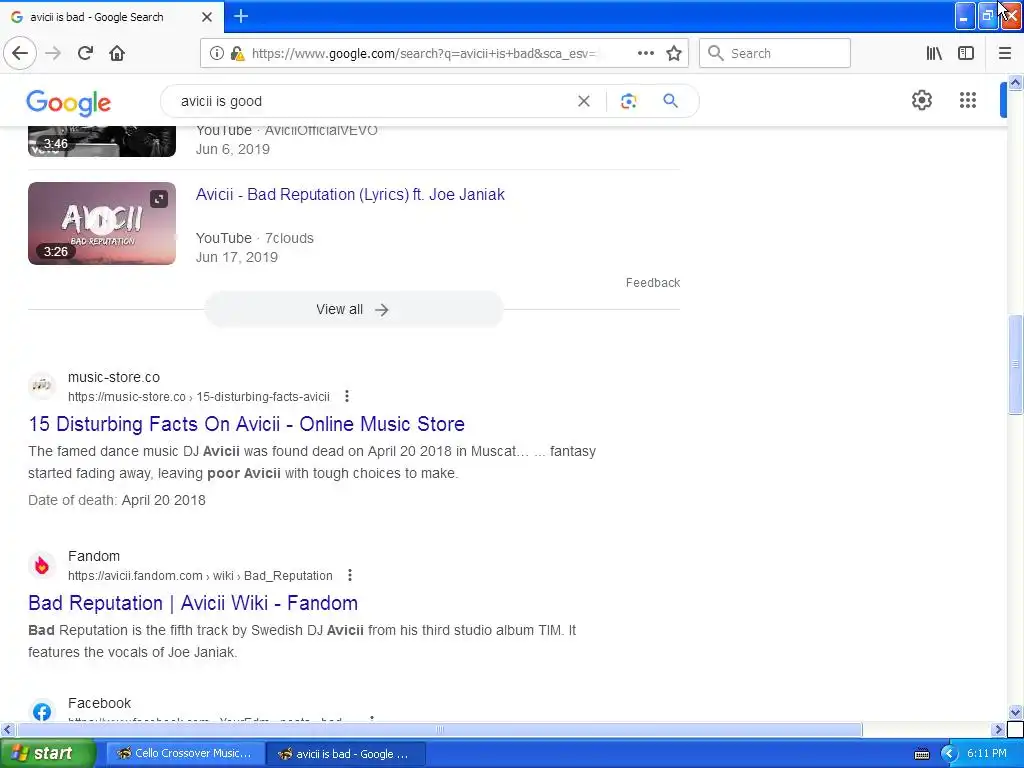Click the 'View all' videos button
Screen dimensions: 1024x768
click(353, 310)
